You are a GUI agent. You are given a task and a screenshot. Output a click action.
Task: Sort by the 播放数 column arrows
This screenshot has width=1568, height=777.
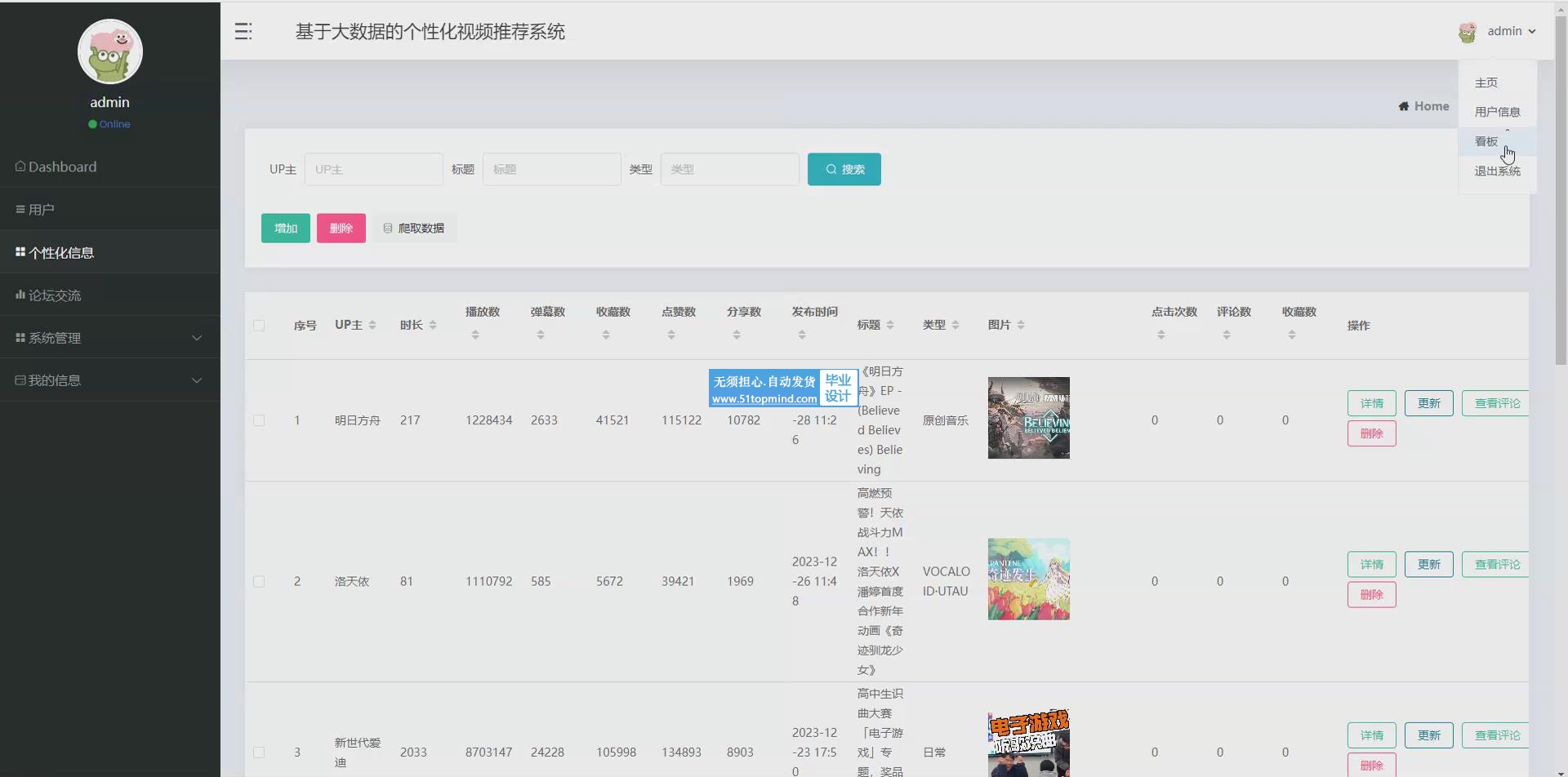[475, 335]
